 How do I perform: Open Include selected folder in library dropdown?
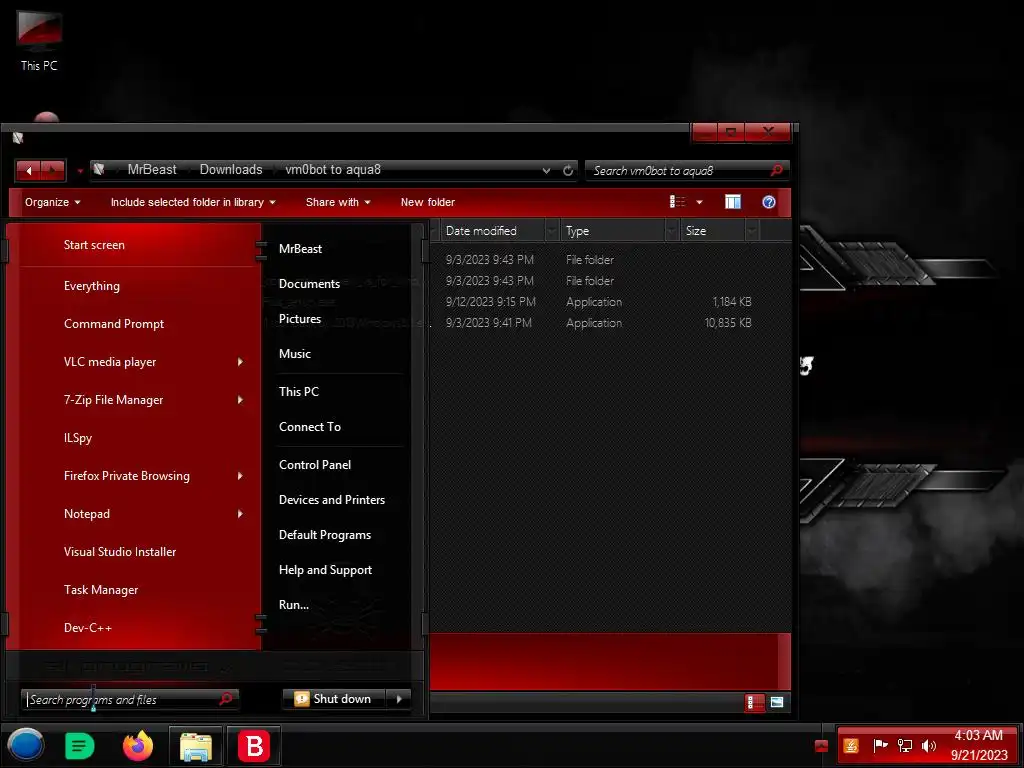pyautogui.click(x=193, y=202)
